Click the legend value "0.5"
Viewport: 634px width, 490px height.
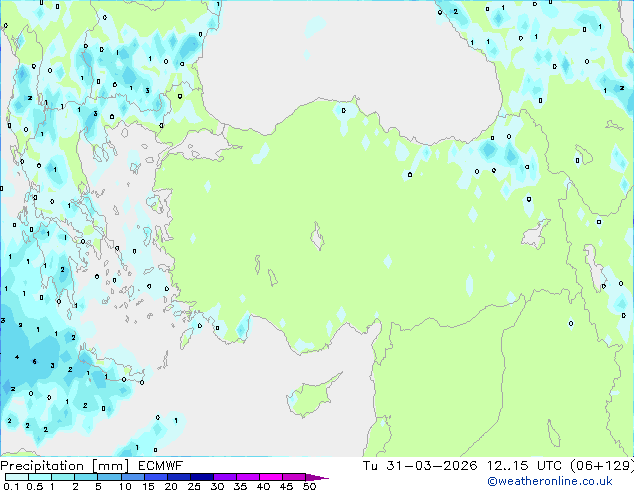tap(34, 486)
